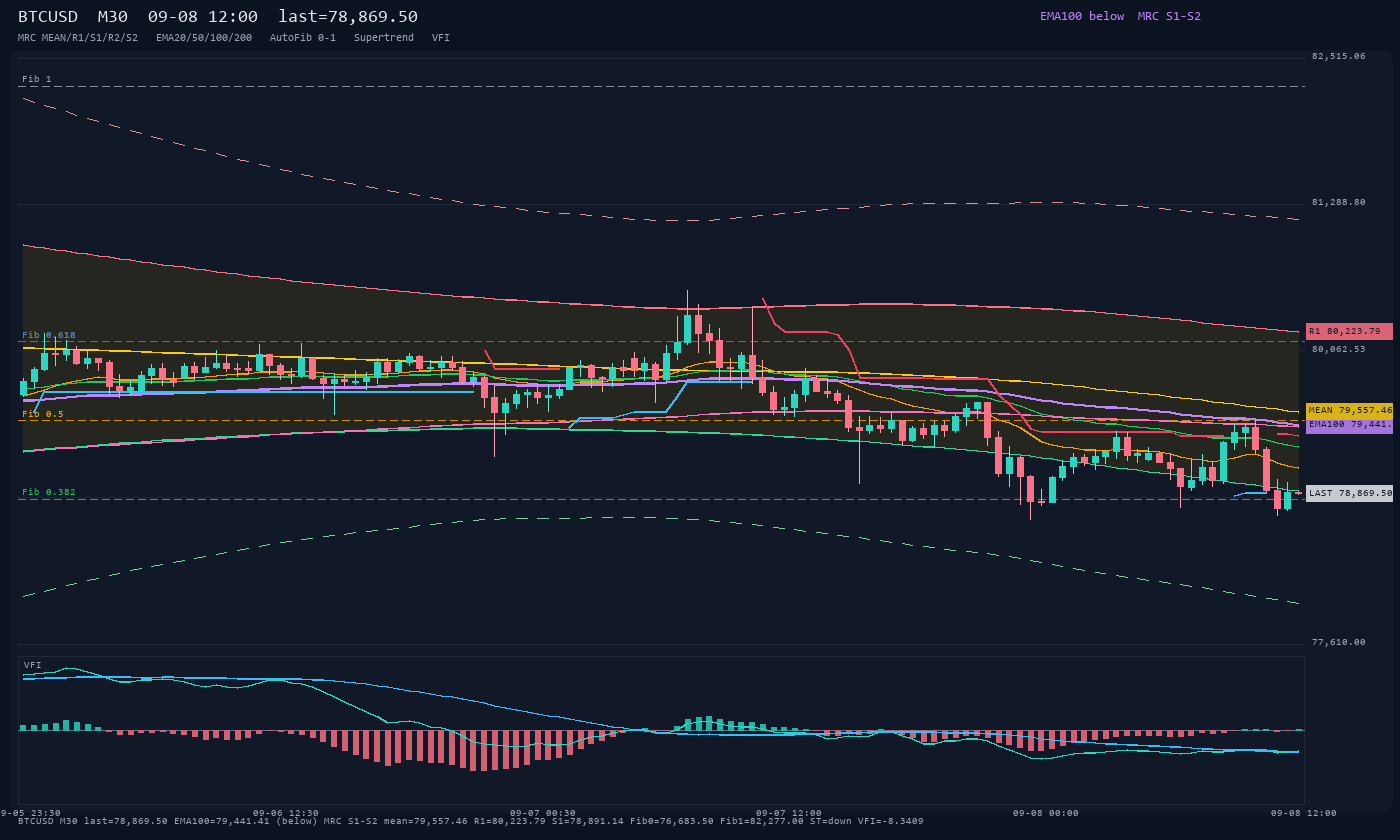Select the EMA20/50/100/200 indicator legend
1400x840 pixels.
[x=204, y=38]
